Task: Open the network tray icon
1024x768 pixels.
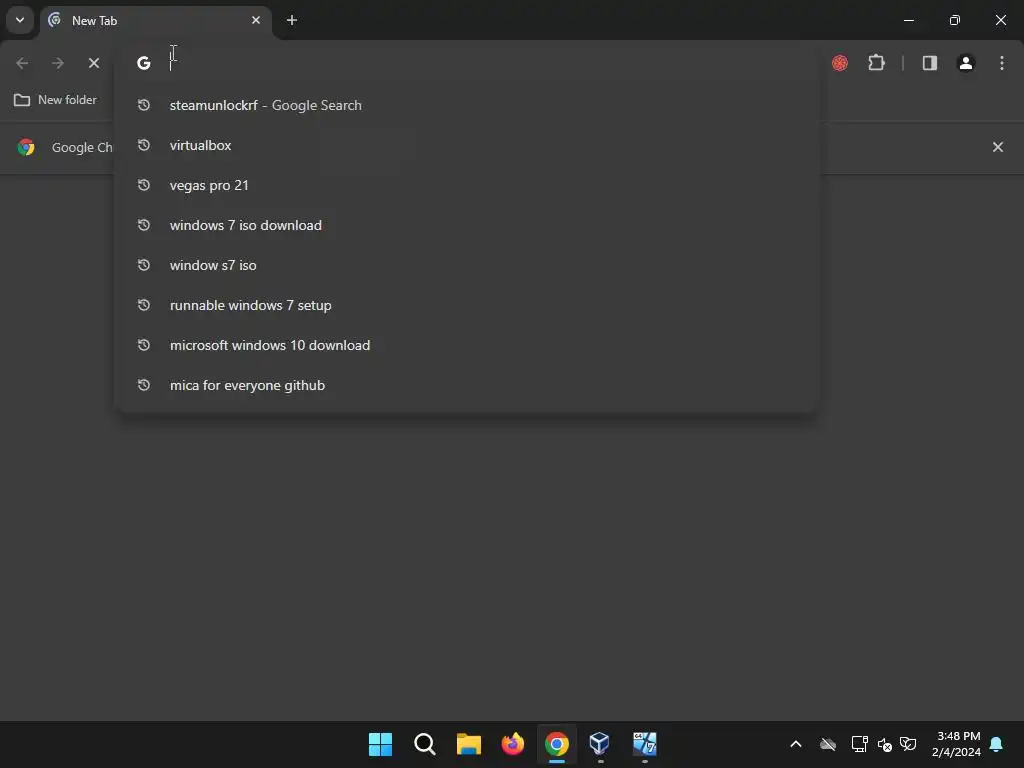Action: 859,744
